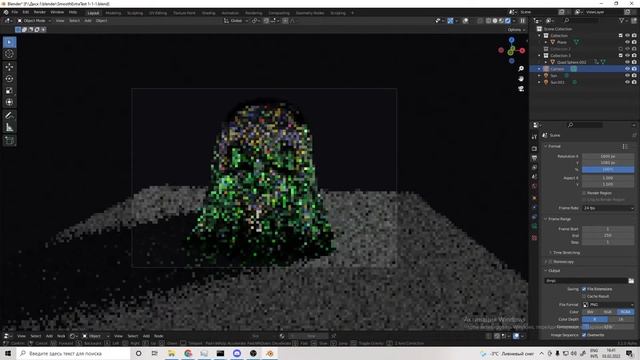The image size is (640, 360).
Task: Click the viewport pan hand gizmo
Action: pos(521,78)
